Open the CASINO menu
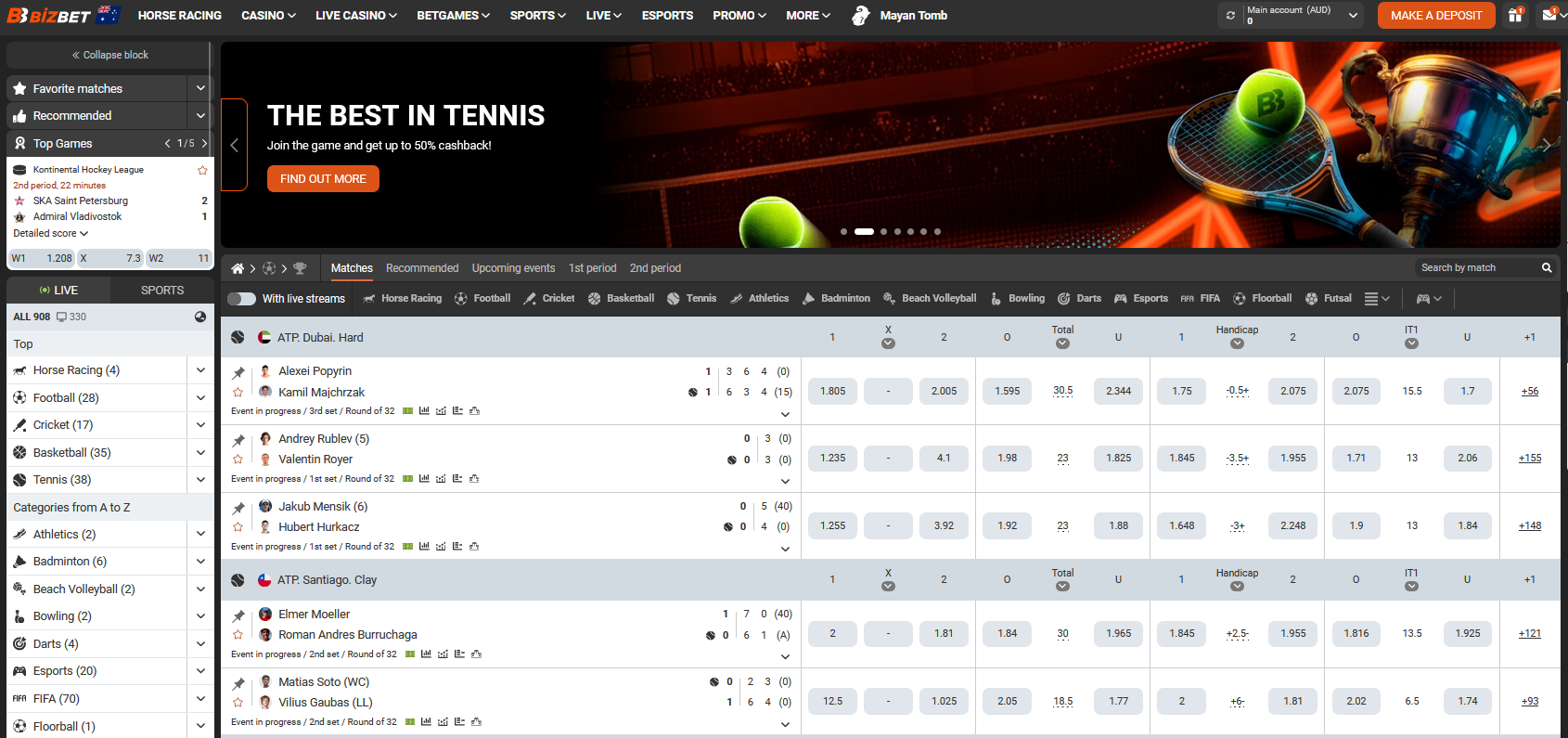1568x738 pixels. pyautogui.click(x=268, y=15)
